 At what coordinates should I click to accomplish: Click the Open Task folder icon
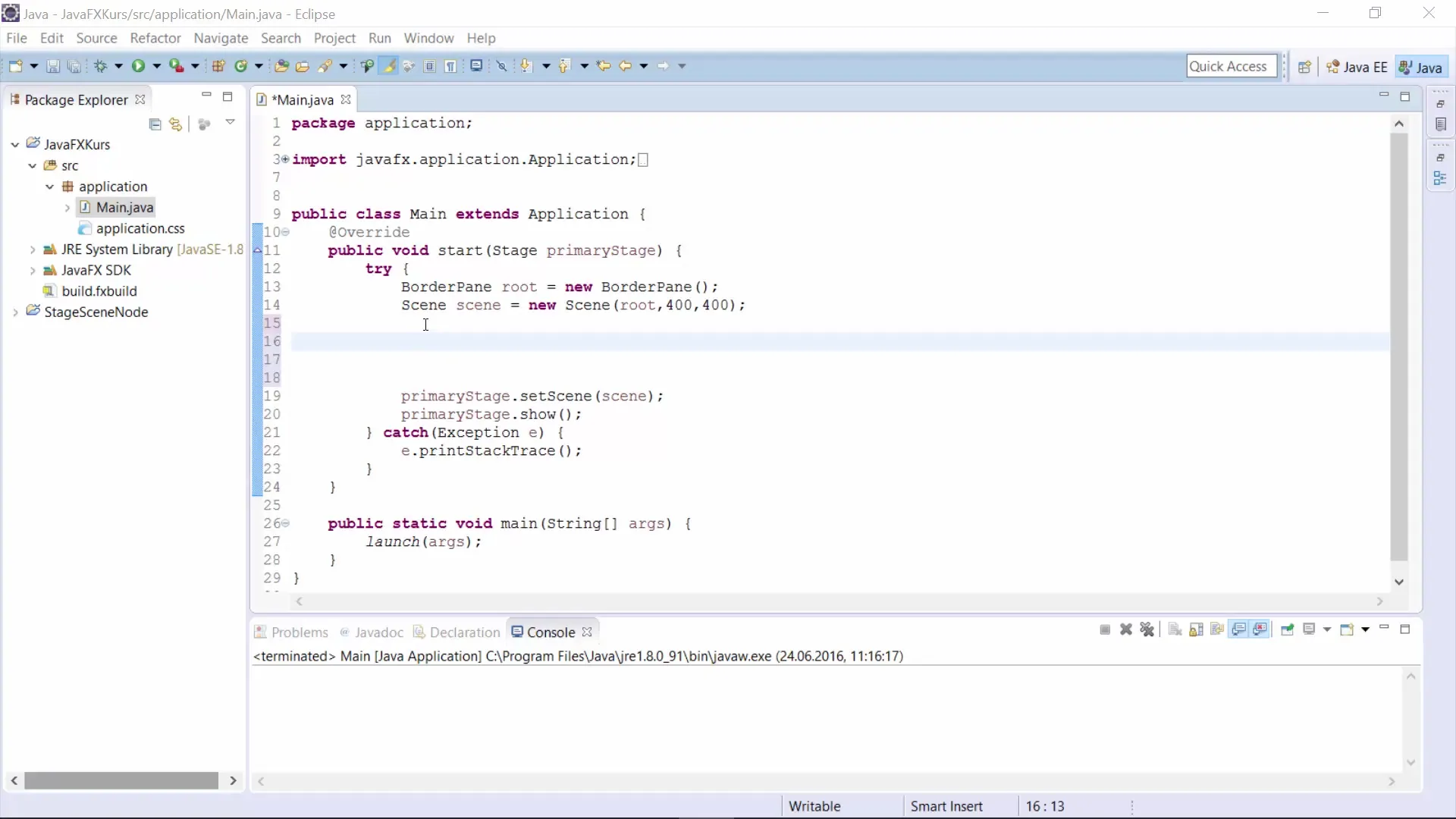(x=303, y=66)
